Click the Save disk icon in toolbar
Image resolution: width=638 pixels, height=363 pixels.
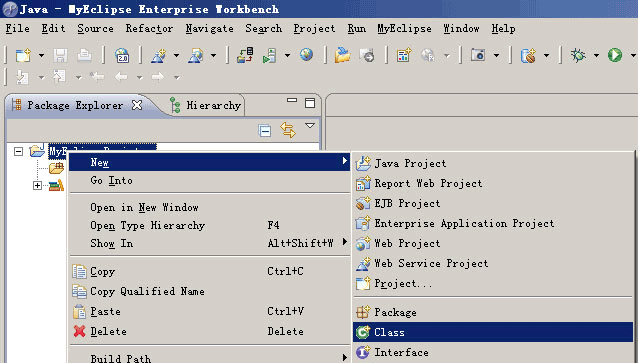tap(60, 55)
